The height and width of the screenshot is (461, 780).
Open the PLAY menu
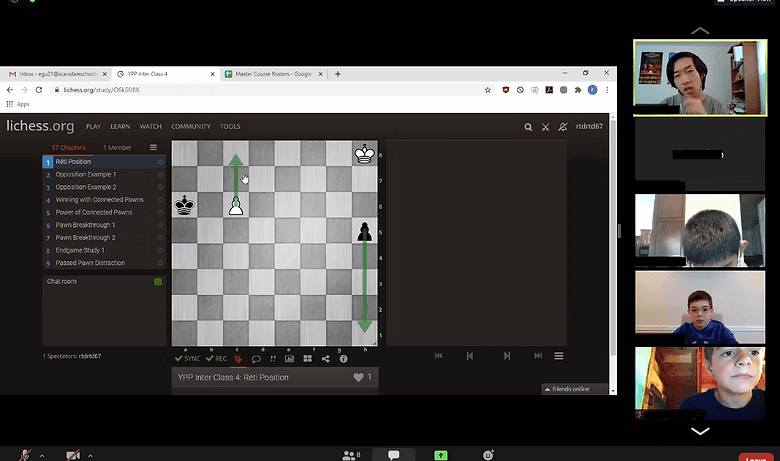click(94, 126)
